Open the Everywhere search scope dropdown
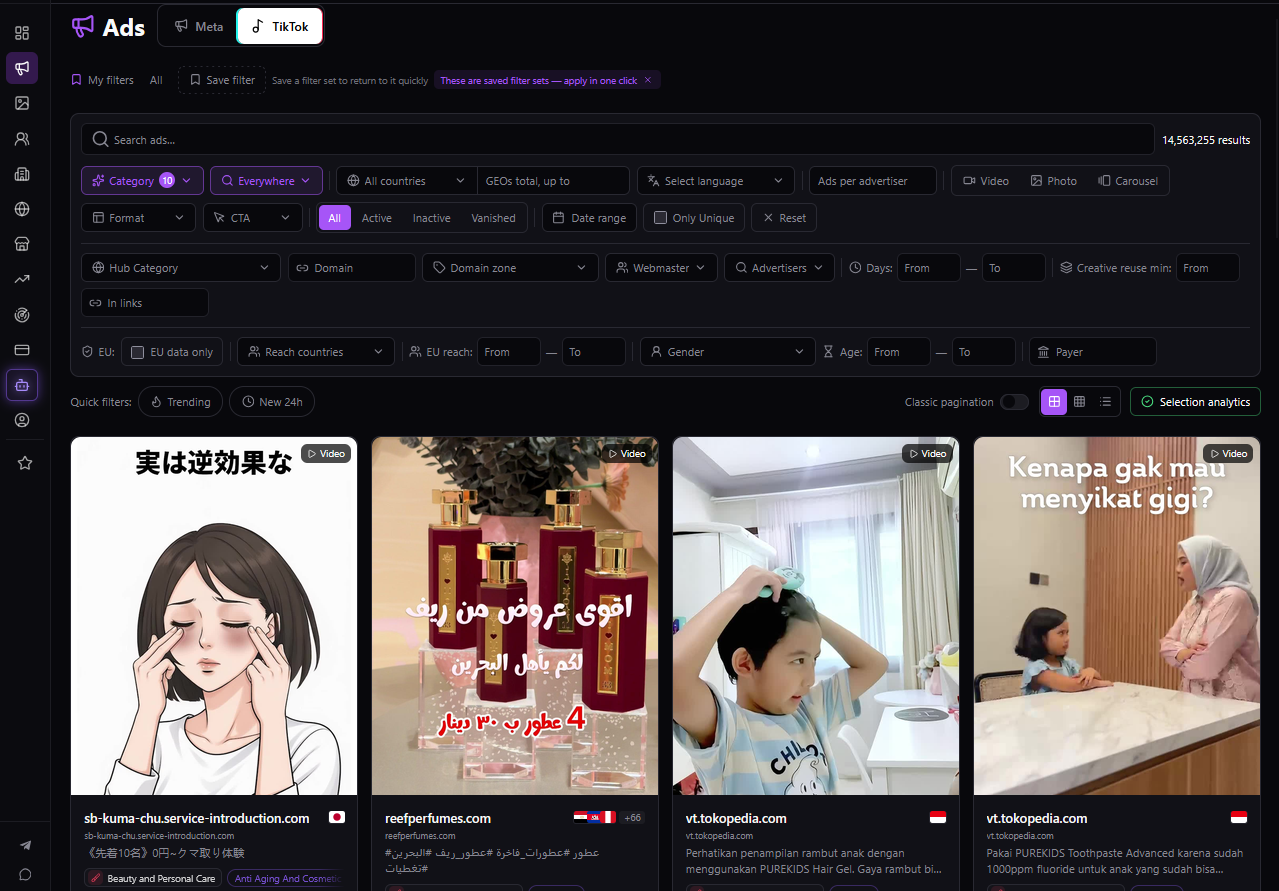 click(x=266, y=181)
